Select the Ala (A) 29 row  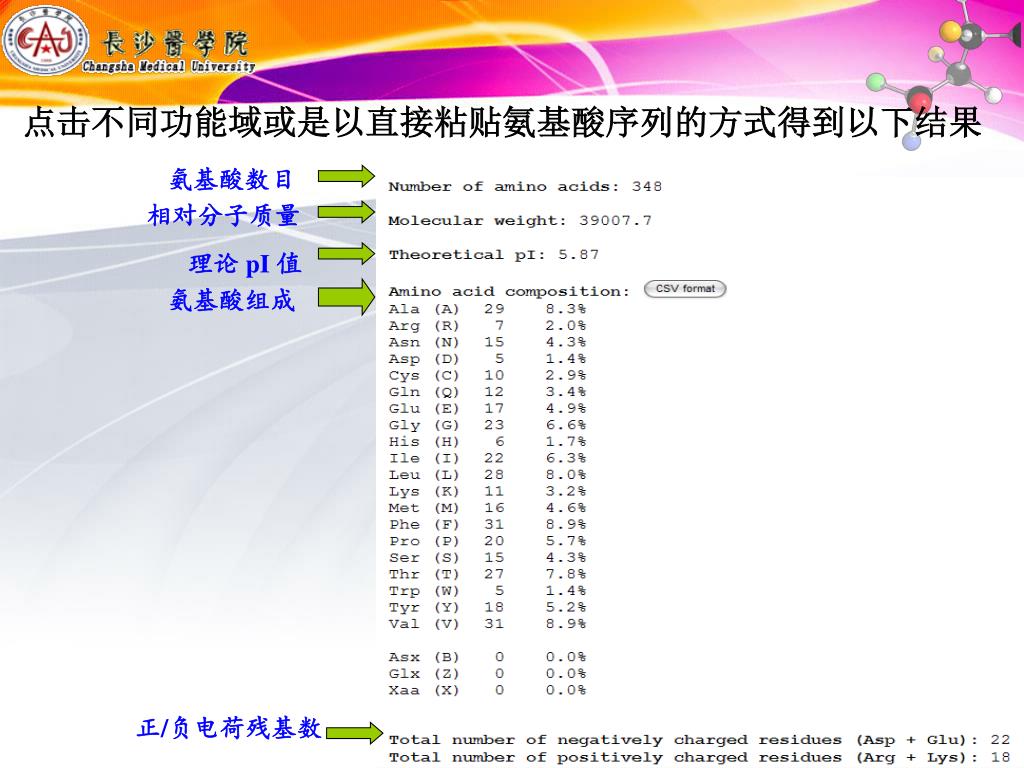(487, 309)
